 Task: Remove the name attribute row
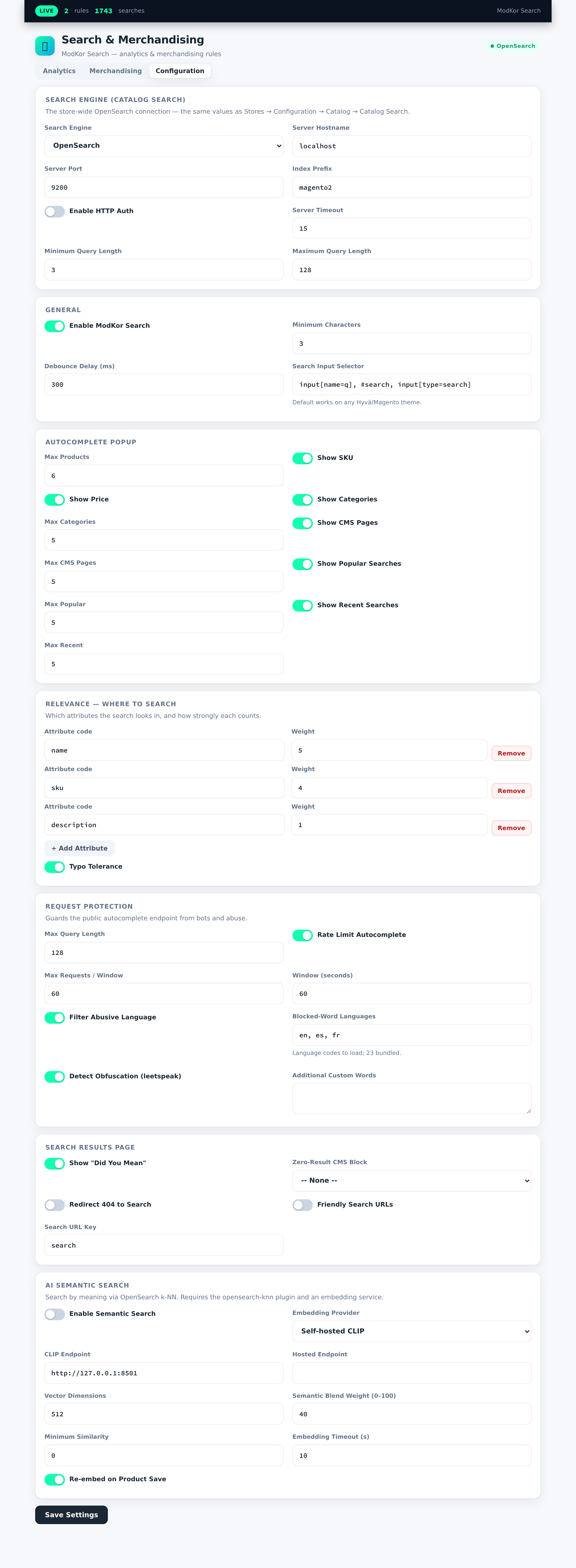tap(511, 754)
